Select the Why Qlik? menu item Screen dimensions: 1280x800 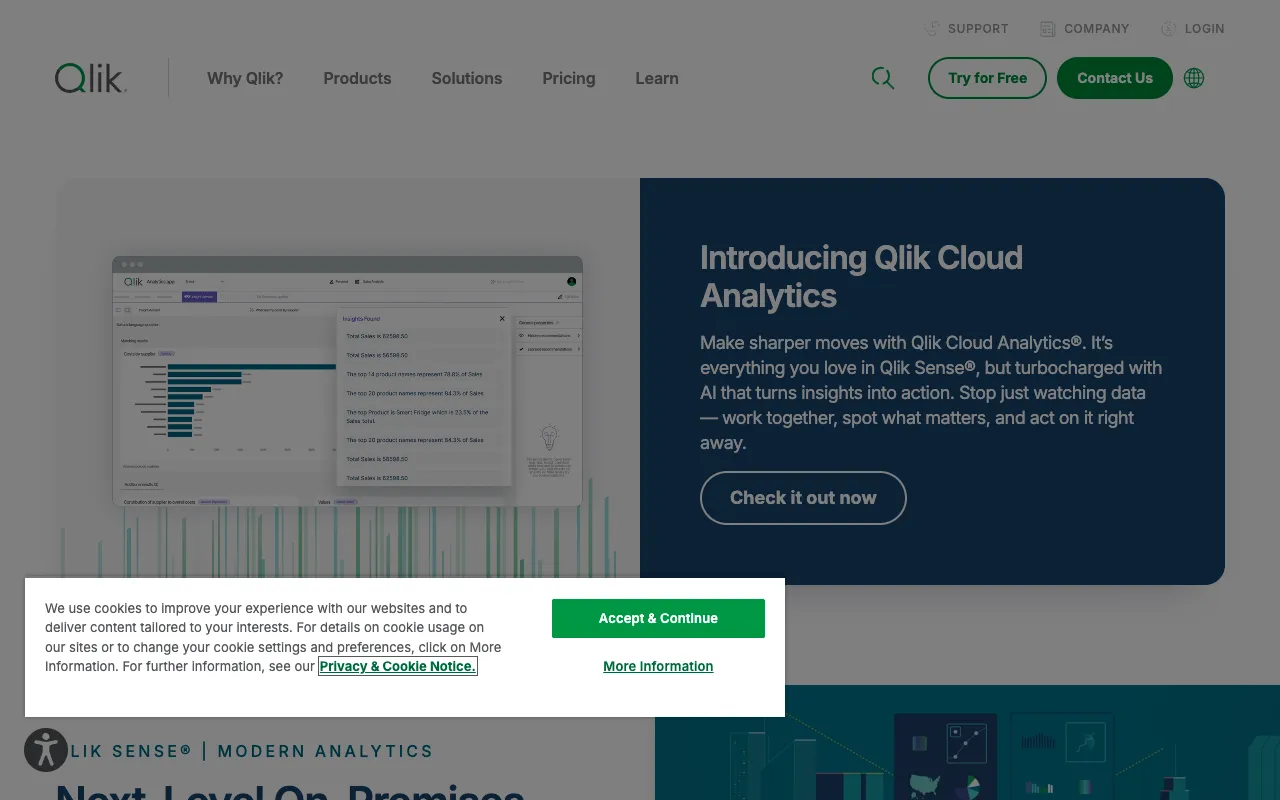[245, 78]
